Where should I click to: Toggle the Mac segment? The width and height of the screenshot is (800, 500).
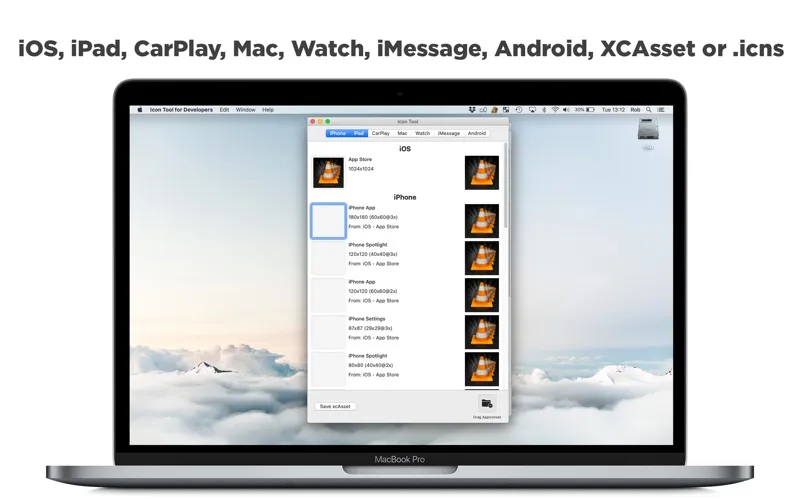click(403, 133)
